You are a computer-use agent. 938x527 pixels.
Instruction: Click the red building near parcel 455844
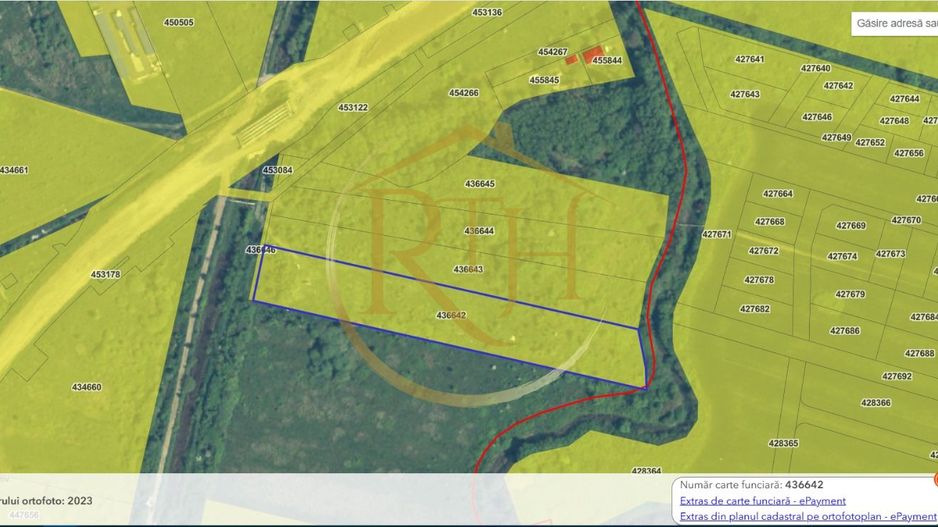click(593, 53)
